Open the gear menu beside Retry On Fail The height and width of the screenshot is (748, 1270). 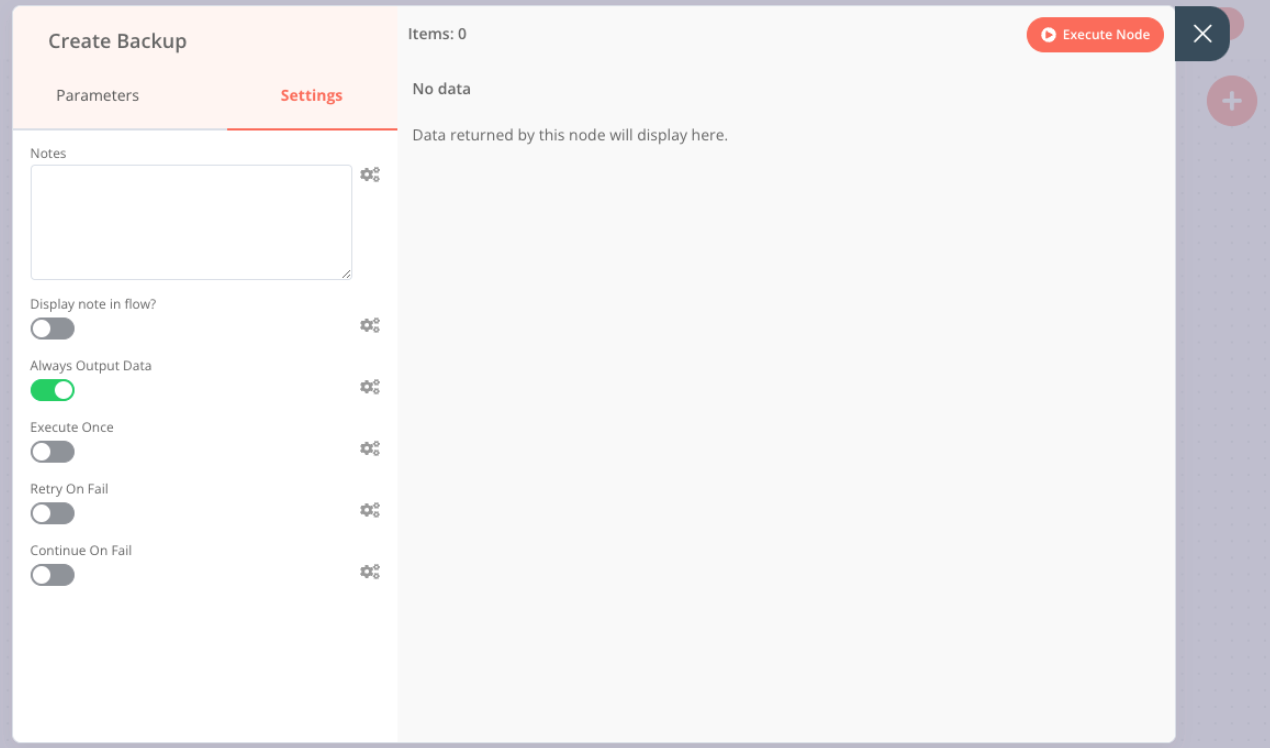point(370,510)
